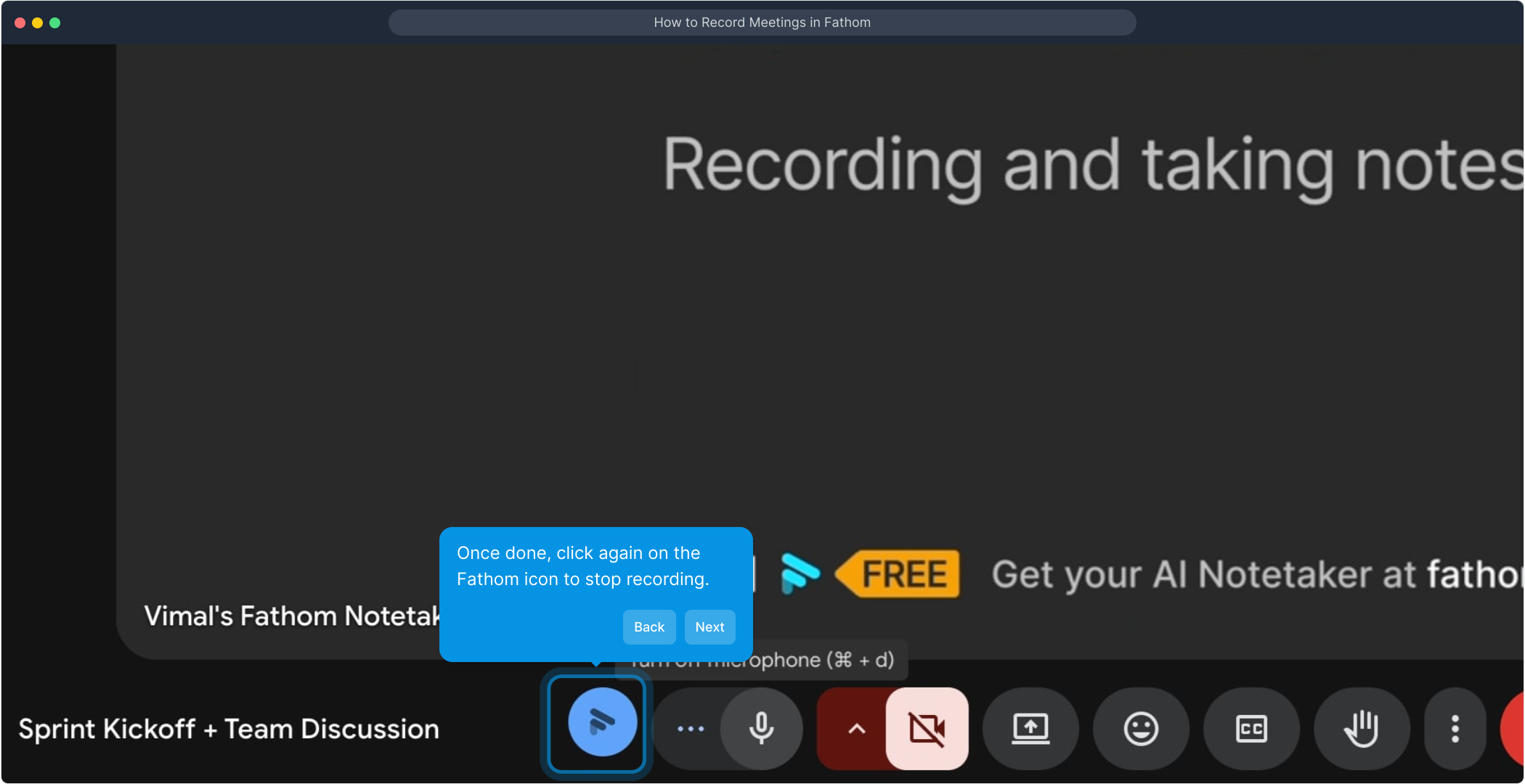Open the more options vertical dots menu
Screen dimensions: 1525x784
pos(1455,729)
